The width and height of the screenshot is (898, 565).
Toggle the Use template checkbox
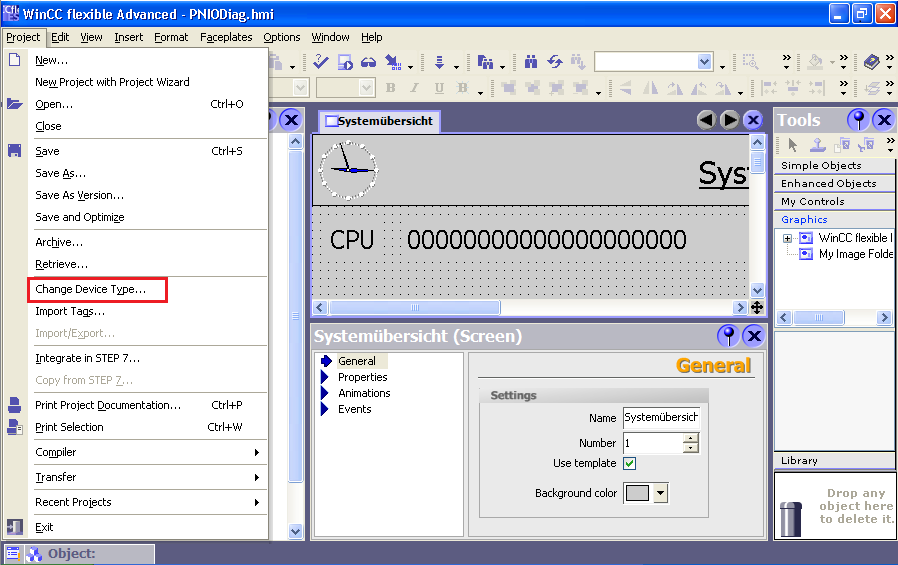630,463
